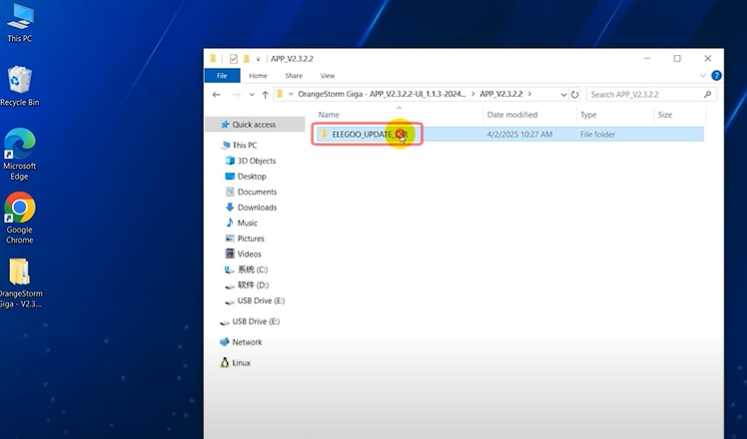Expand the Quick Access Toolbar dropdown
This screenshot has width=747, height=439.
pyautogui.click(x=258, y=59)
